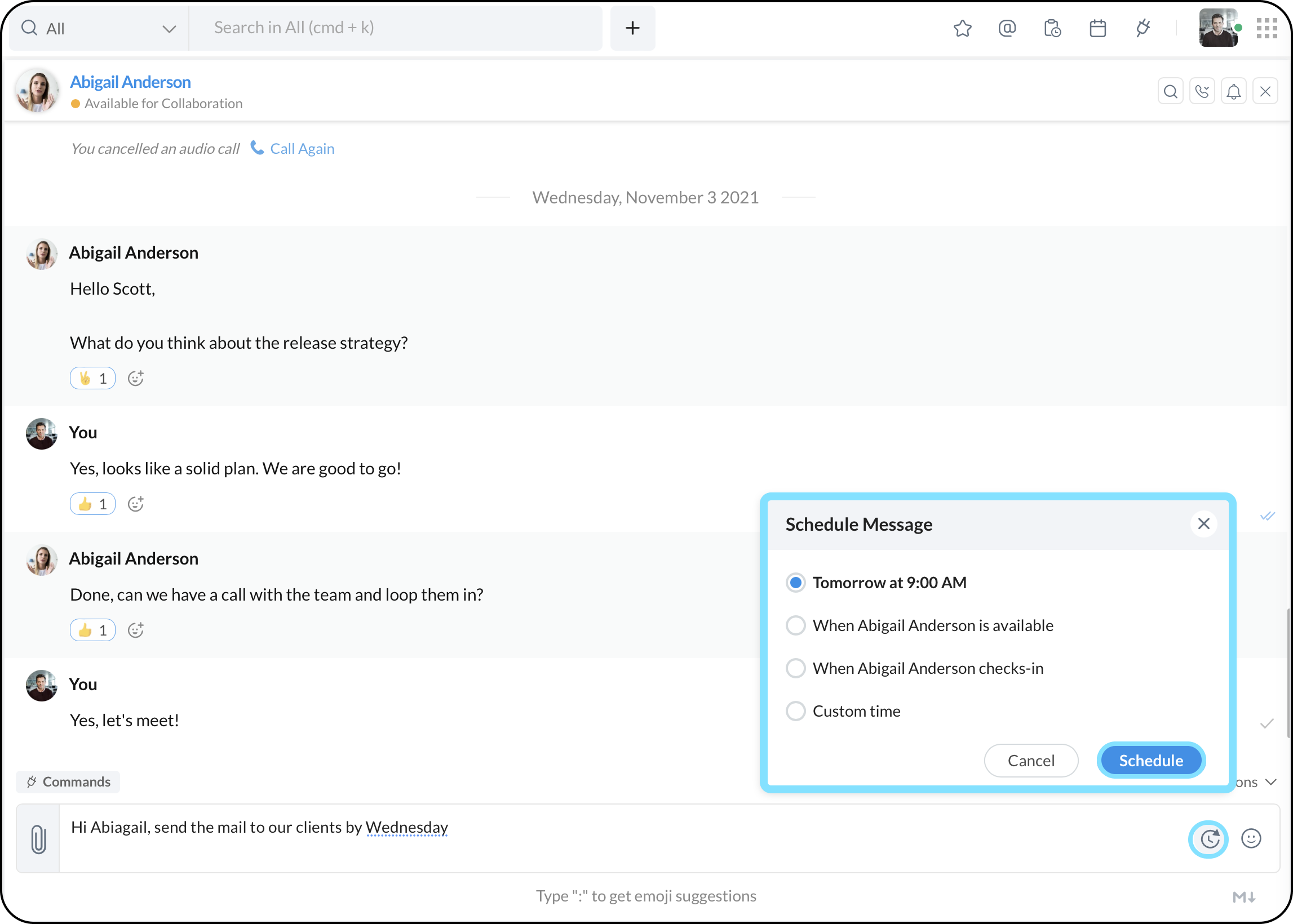Click the plug integrations icon in top bar

point(1143,28)
